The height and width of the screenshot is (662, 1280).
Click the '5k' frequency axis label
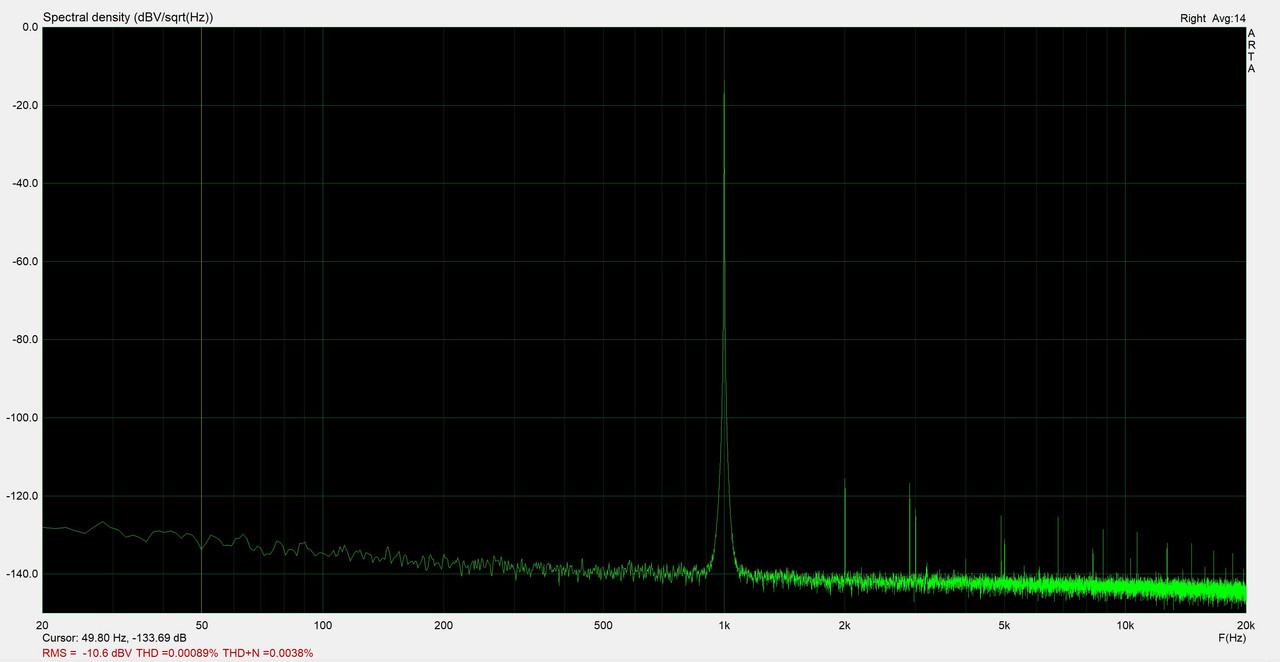(1005, 626)
